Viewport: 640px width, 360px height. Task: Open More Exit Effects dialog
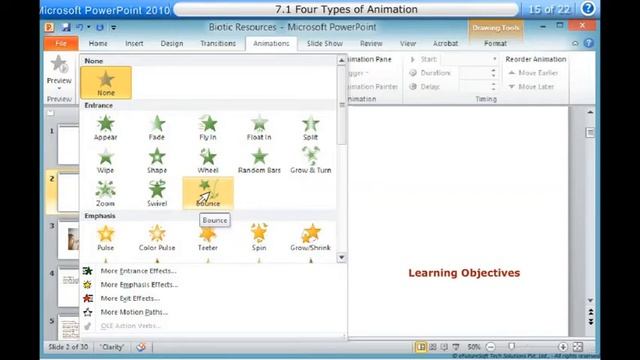pos(130,299)
